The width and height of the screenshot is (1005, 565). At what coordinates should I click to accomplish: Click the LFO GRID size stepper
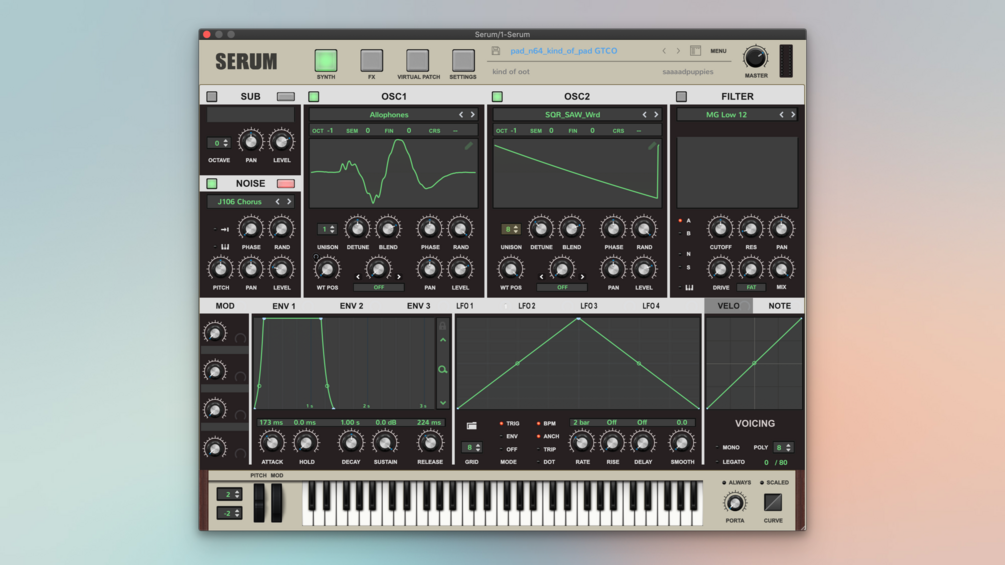coord(472,447)
